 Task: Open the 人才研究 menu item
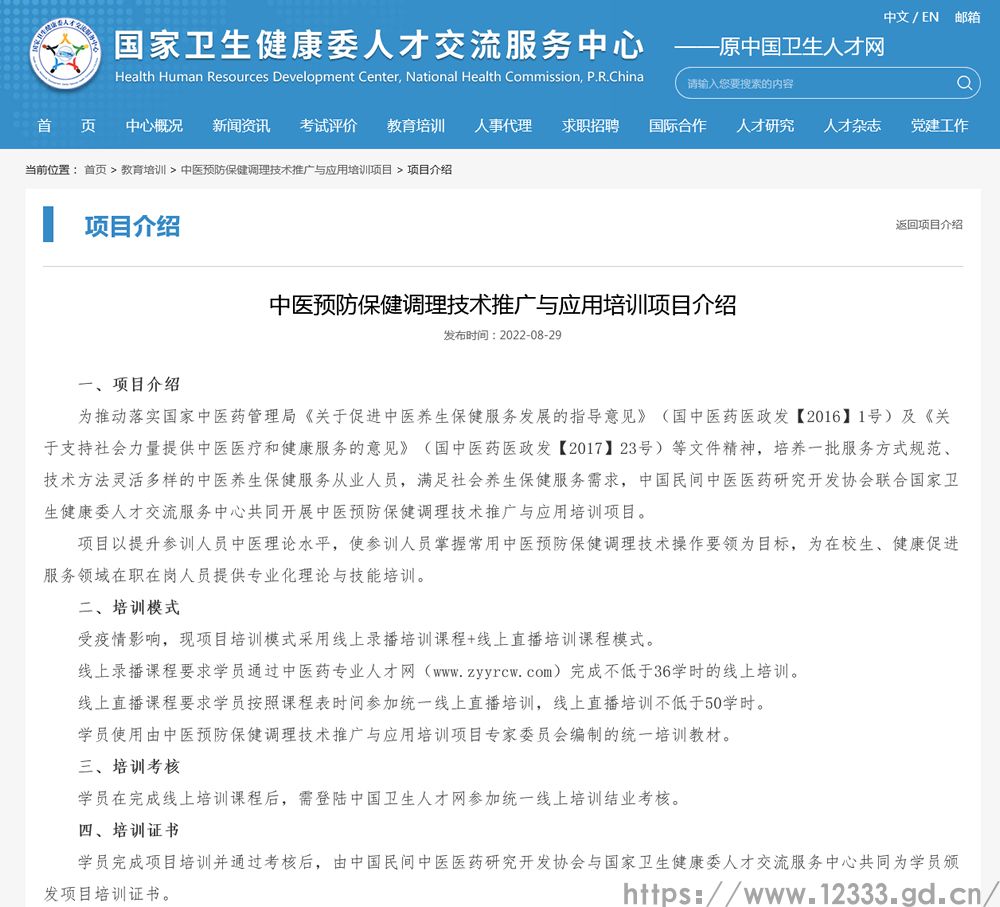(x=765, y=126)
